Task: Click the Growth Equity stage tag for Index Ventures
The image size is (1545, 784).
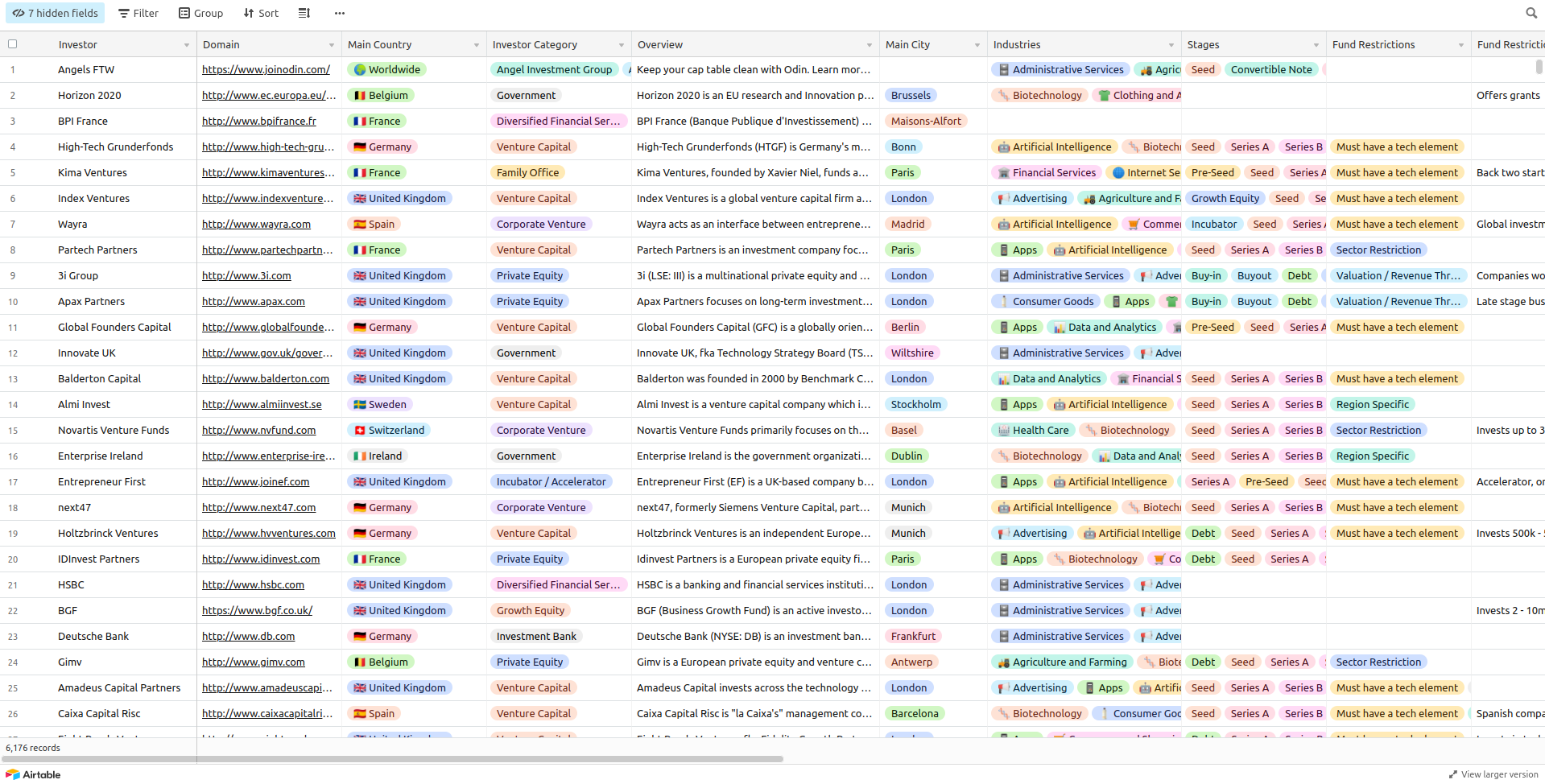Action: click(1225, 199)
